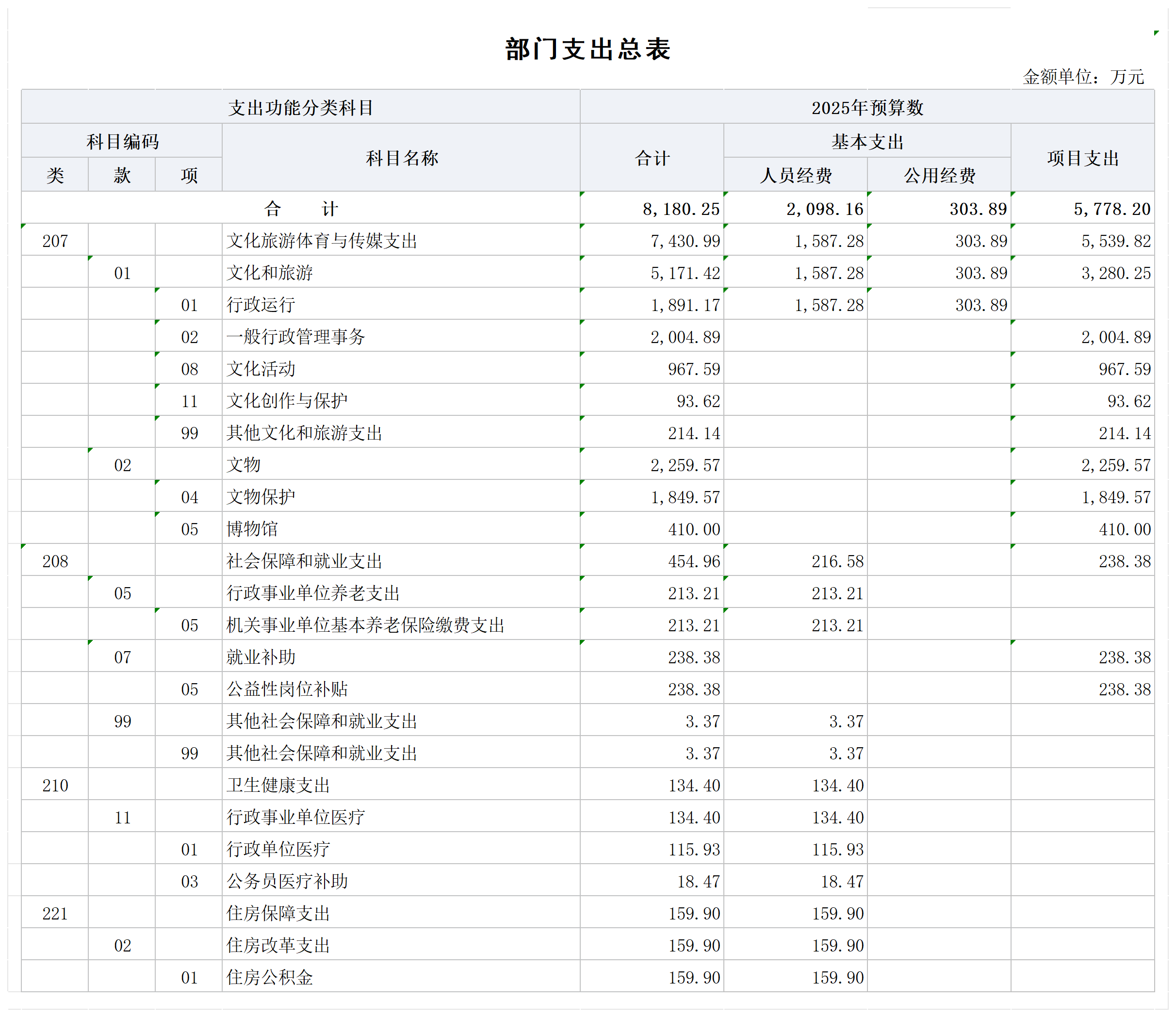This screenshot has height=1017, width=1176.
Task: Click the 科目编码 header cell
Action: click(122, 141)
